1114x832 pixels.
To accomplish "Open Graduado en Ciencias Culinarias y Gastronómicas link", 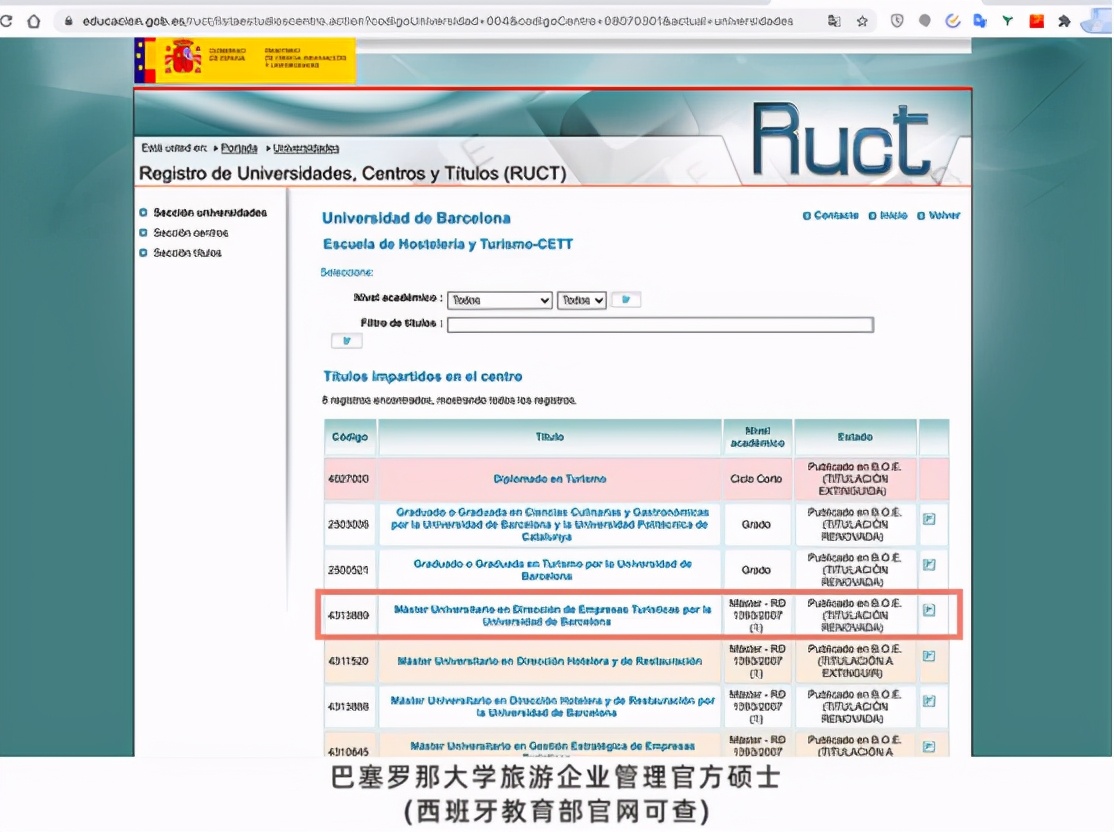I will point(550,524).
